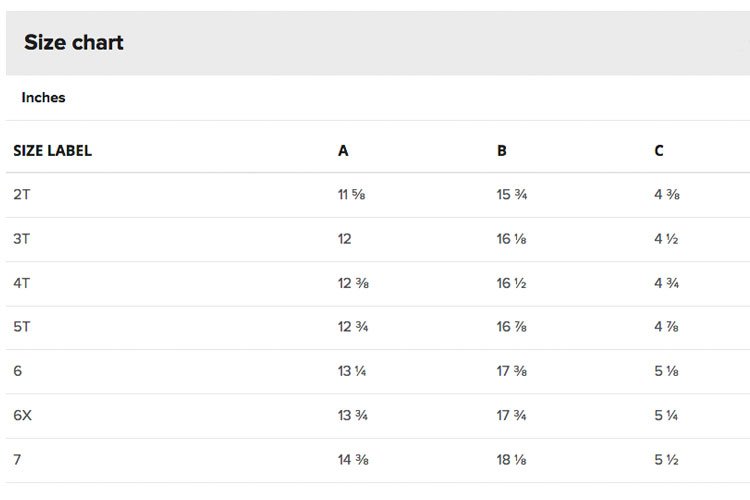
Task: Click the 13 ¼ value in the size 6 row
Action: [x=352, y=371]
